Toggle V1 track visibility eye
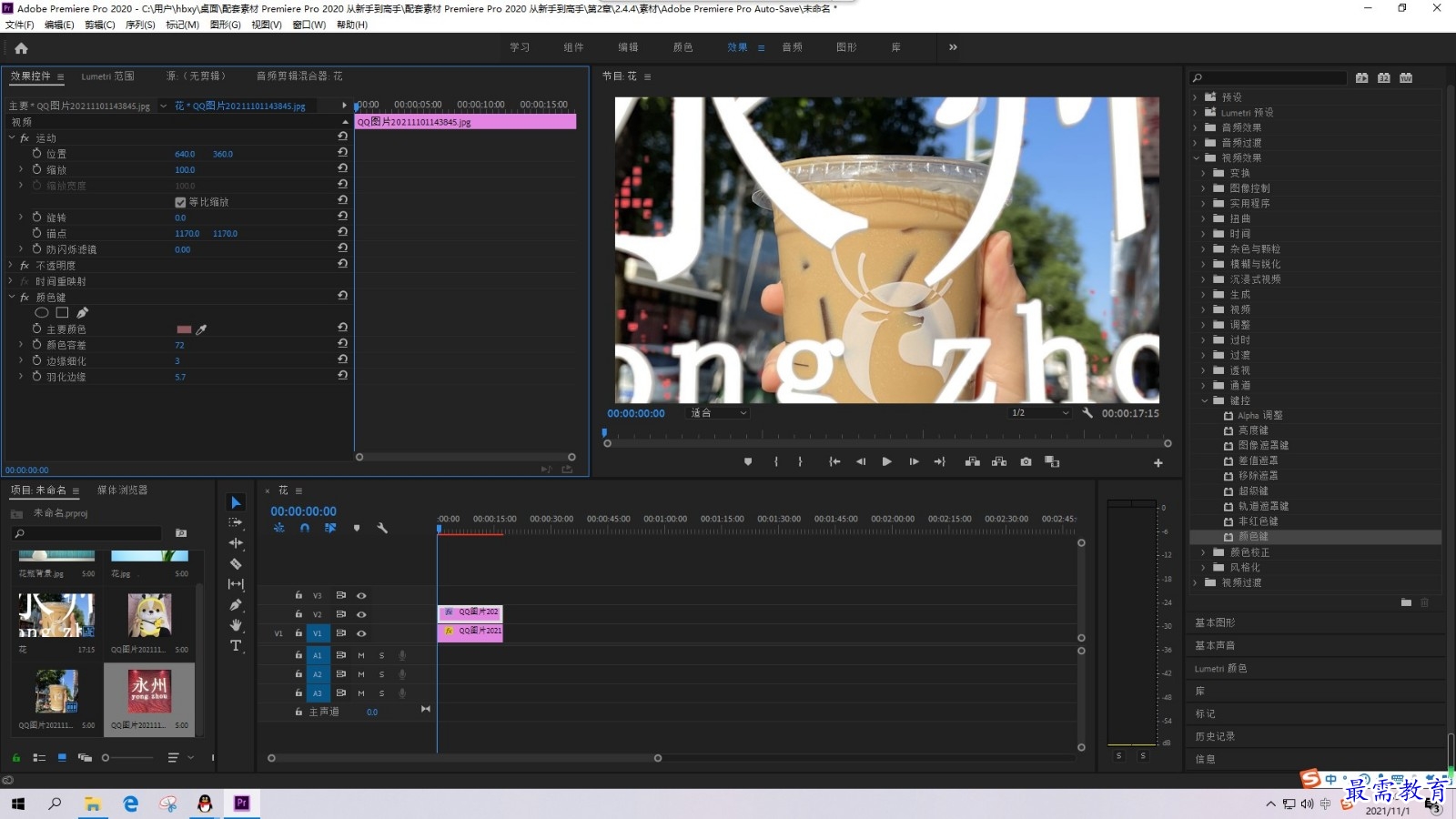Screen dimensions: 1456x819 coord(361,633)
